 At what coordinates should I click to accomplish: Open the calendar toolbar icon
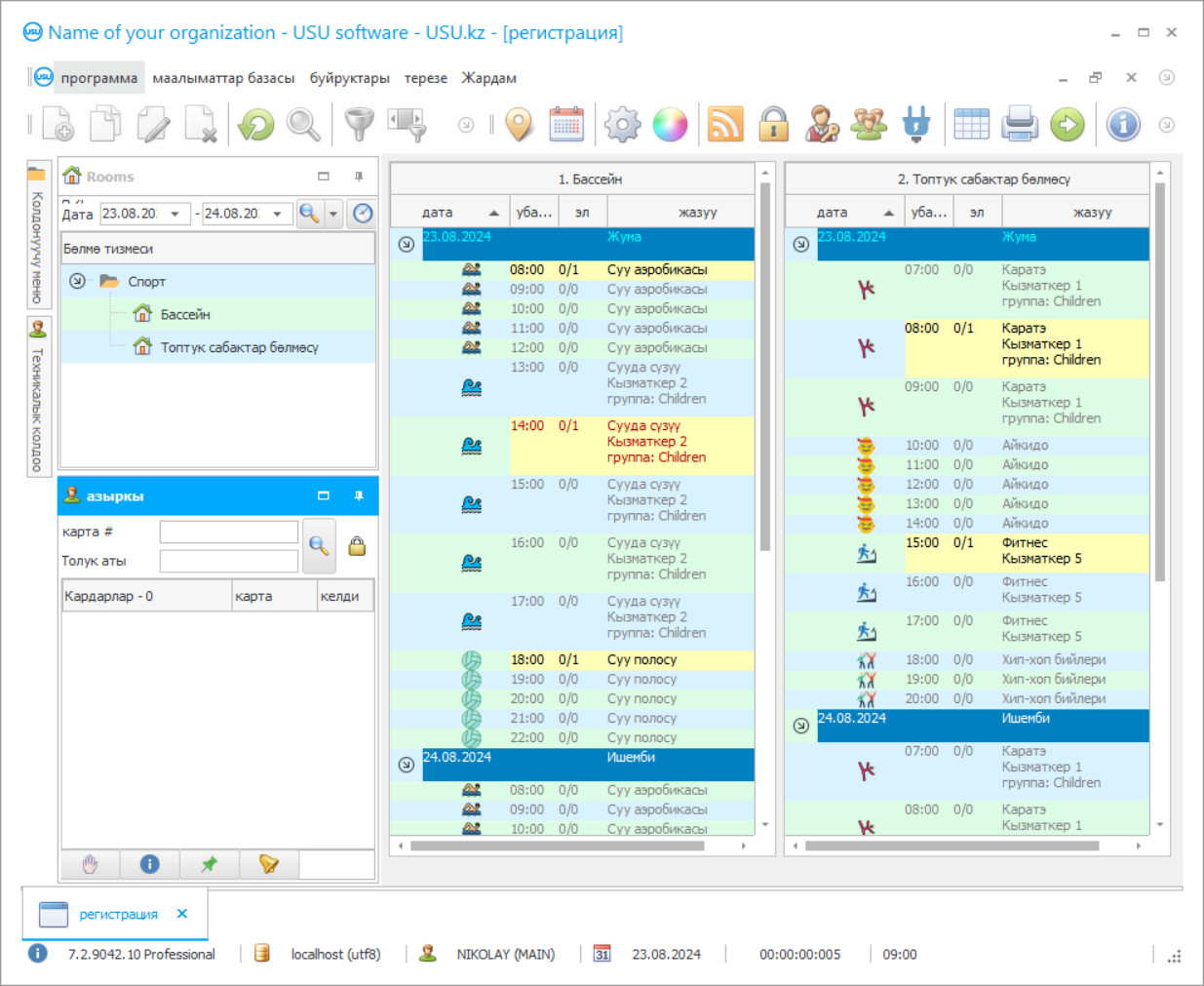click(x=566, y=125)
